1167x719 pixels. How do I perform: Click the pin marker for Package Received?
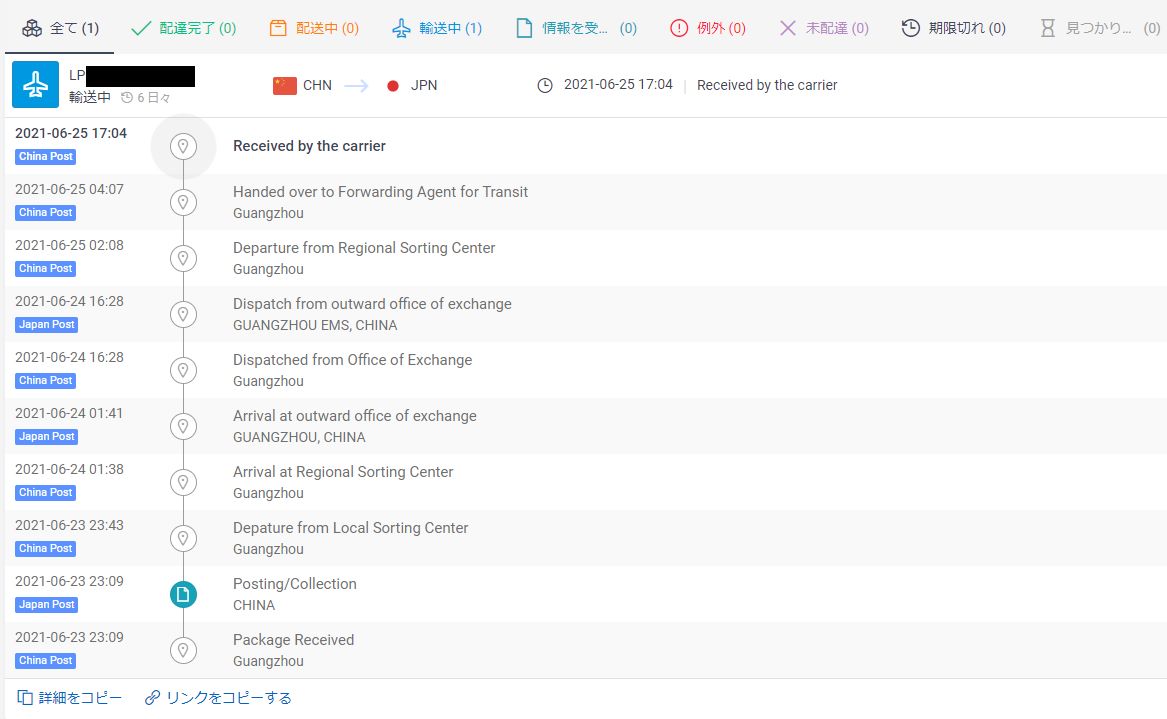(x=183, y=651)
